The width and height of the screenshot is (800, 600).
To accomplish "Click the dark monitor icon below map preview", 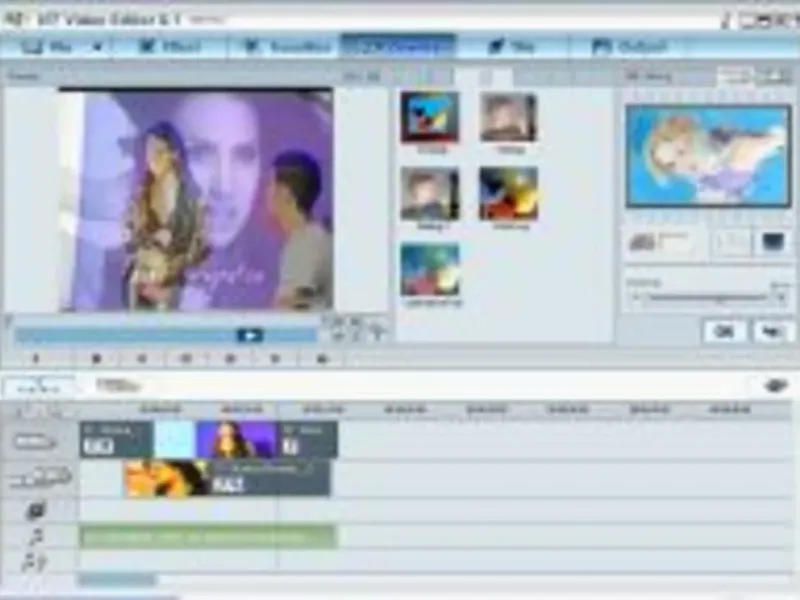I will 772,242.
